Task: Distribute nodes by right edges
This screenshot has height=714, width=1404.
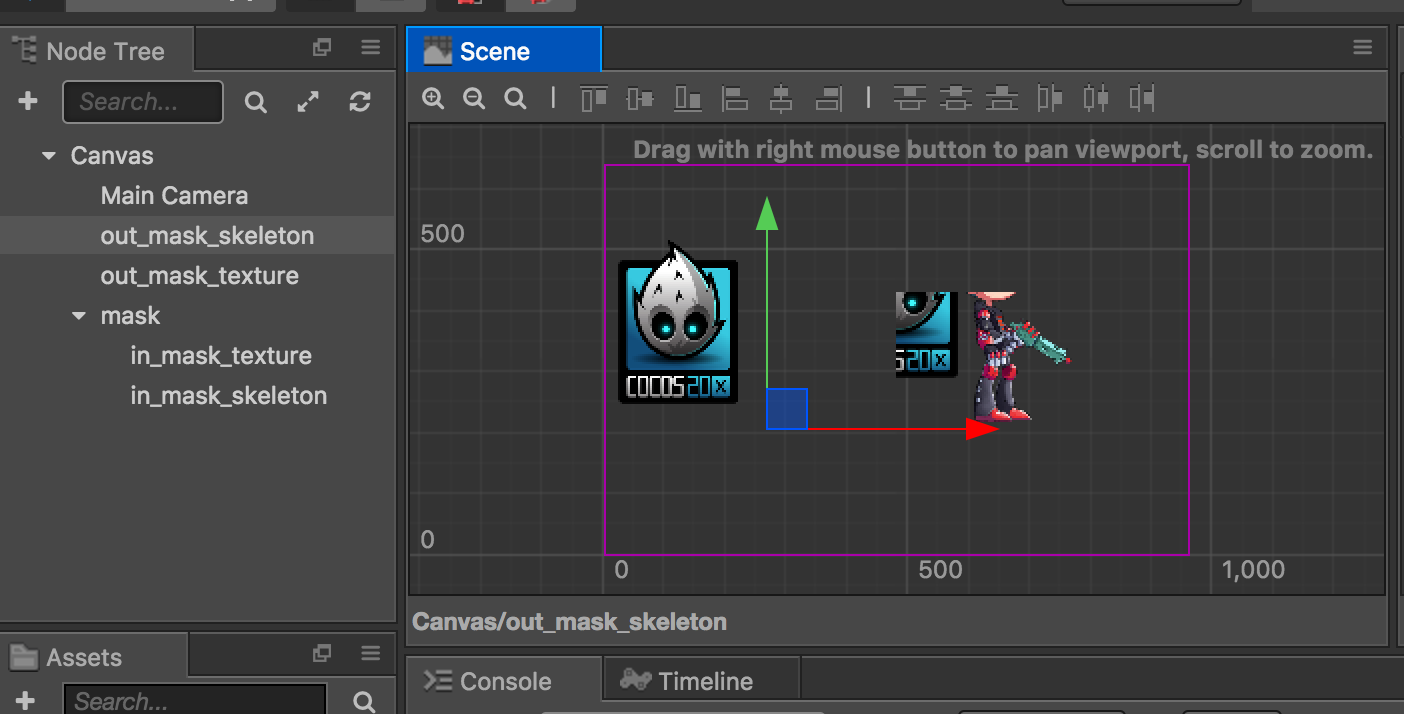Action: 1142,98
